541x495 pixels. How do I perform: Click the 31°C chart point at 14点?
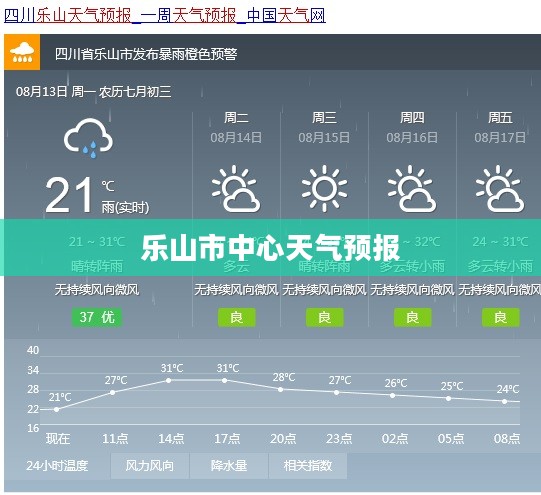click(168, 380)
